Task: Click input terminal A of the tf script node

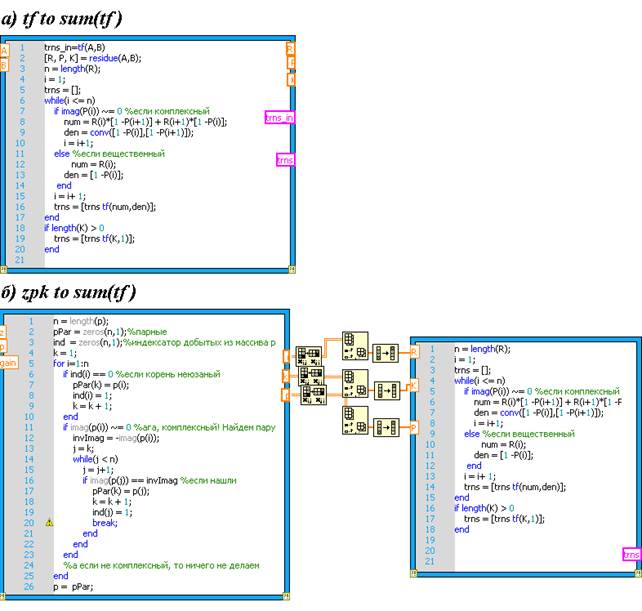Action: pyautogui.click(x=4, y=51)
